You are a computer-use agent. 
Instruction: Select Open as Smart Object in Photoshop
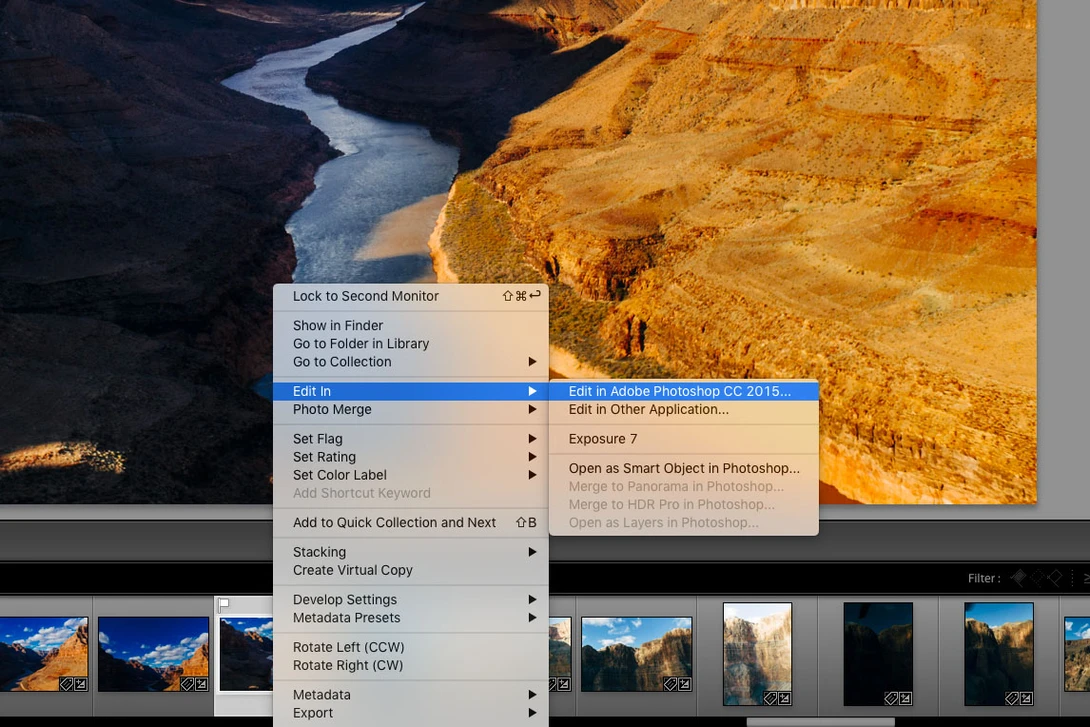683,468
